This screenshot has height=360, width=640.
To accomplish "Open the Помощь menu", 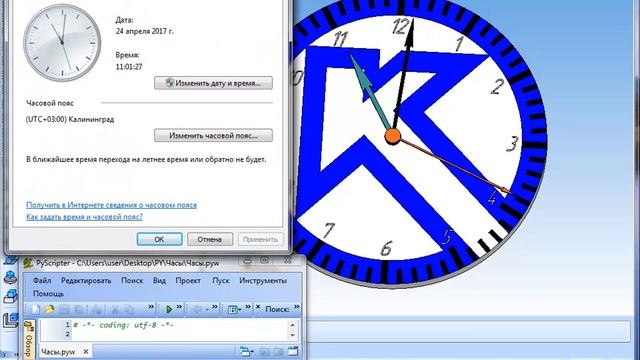I will 48,293.
